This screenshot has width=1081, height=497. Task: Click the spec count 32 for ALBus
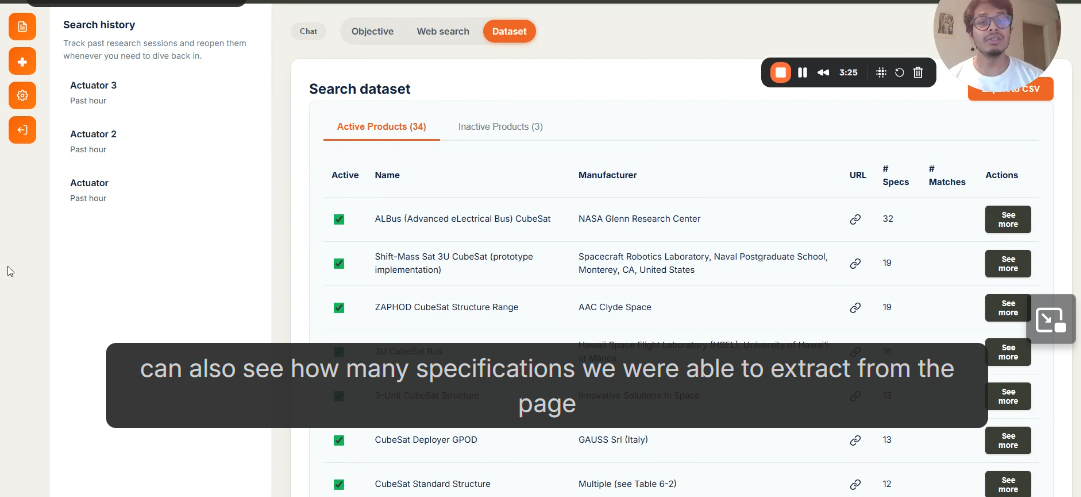(x=887, y=219)
